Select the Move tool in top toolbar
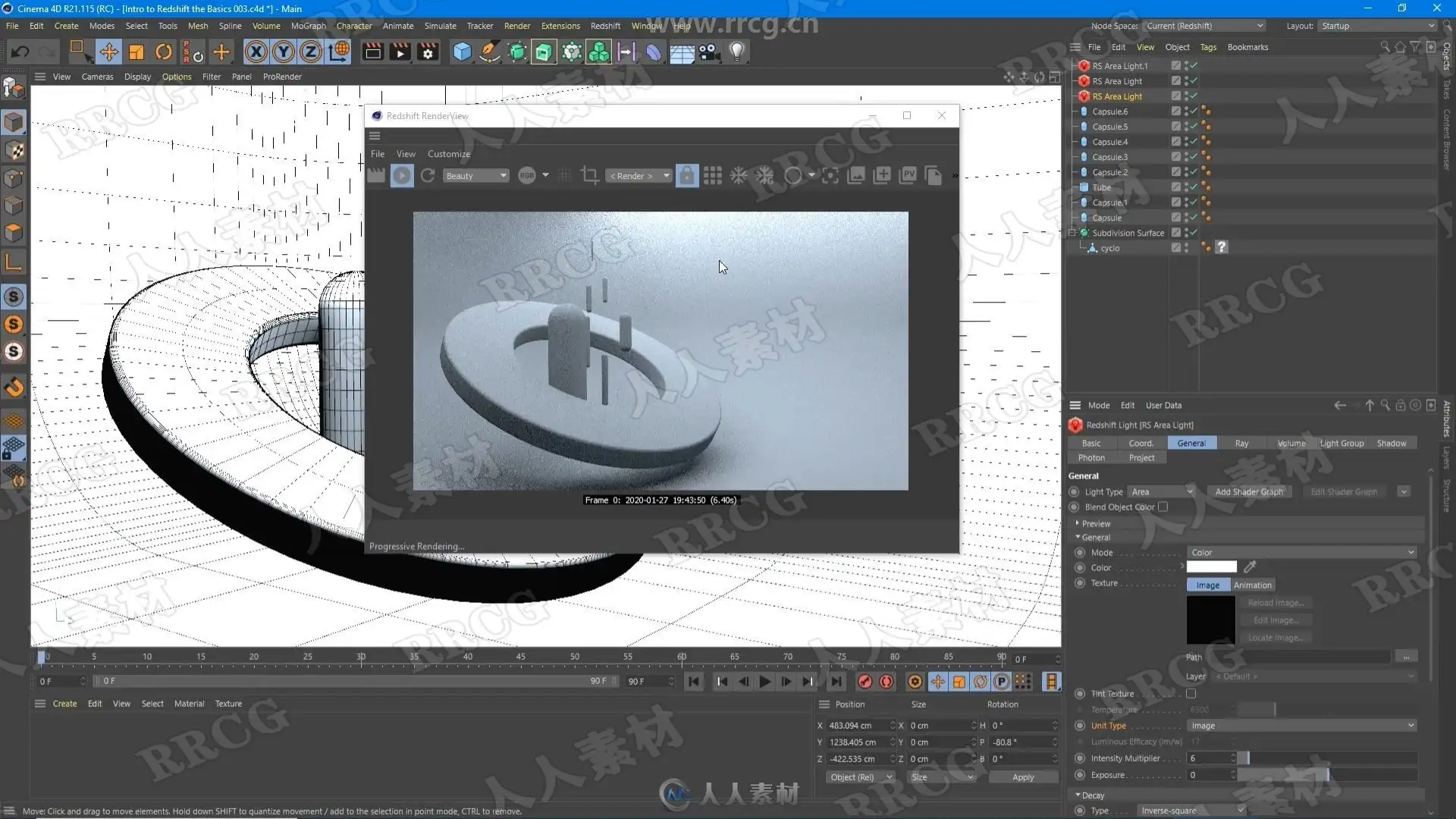The height and width of the screenshot is (819, 1456). pyautogui.click(x=108, y=52)
